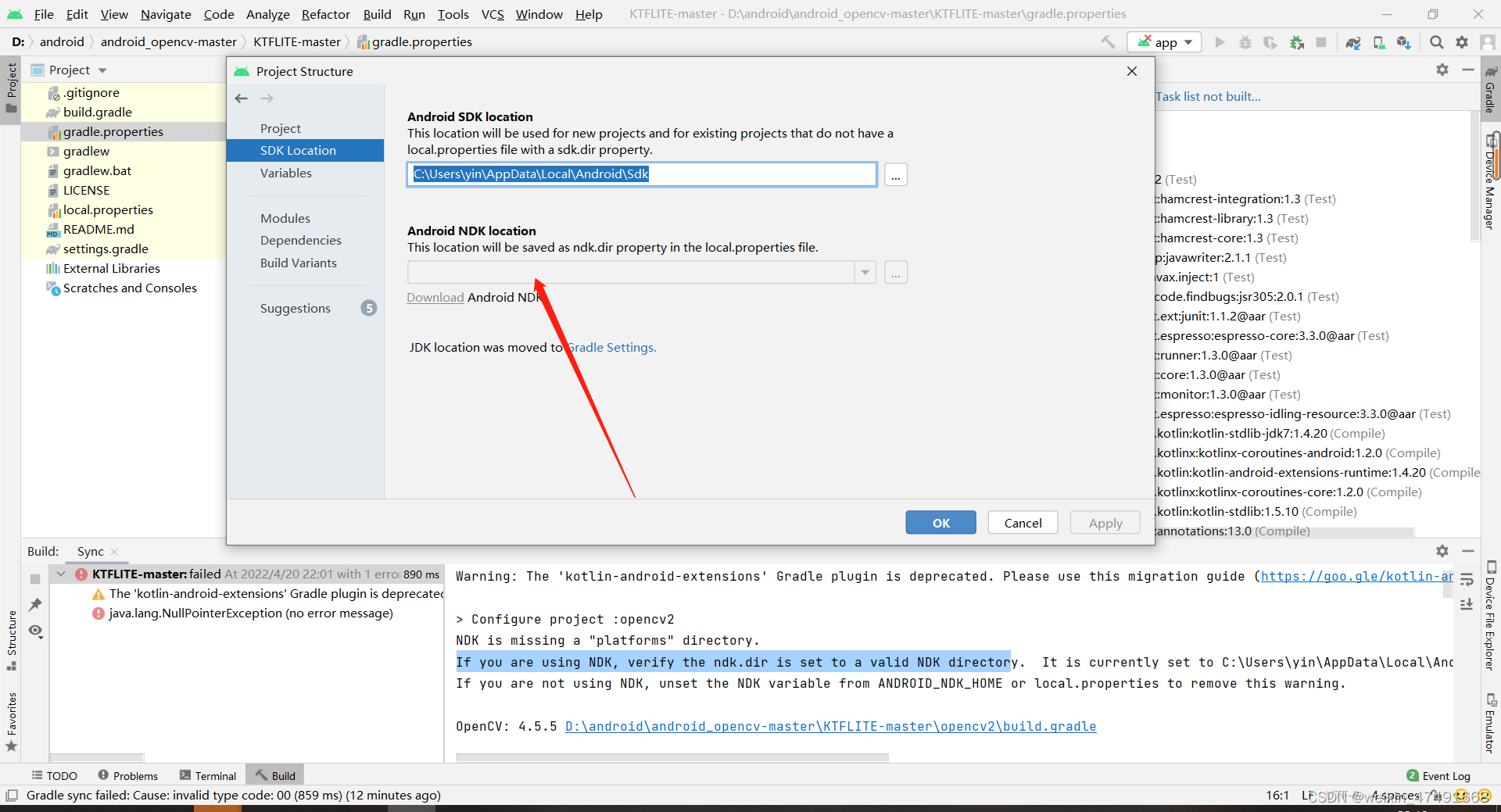Screen dimensions: 1501x812
Task: Click the Run app play icon
Action: point(1220,42)
